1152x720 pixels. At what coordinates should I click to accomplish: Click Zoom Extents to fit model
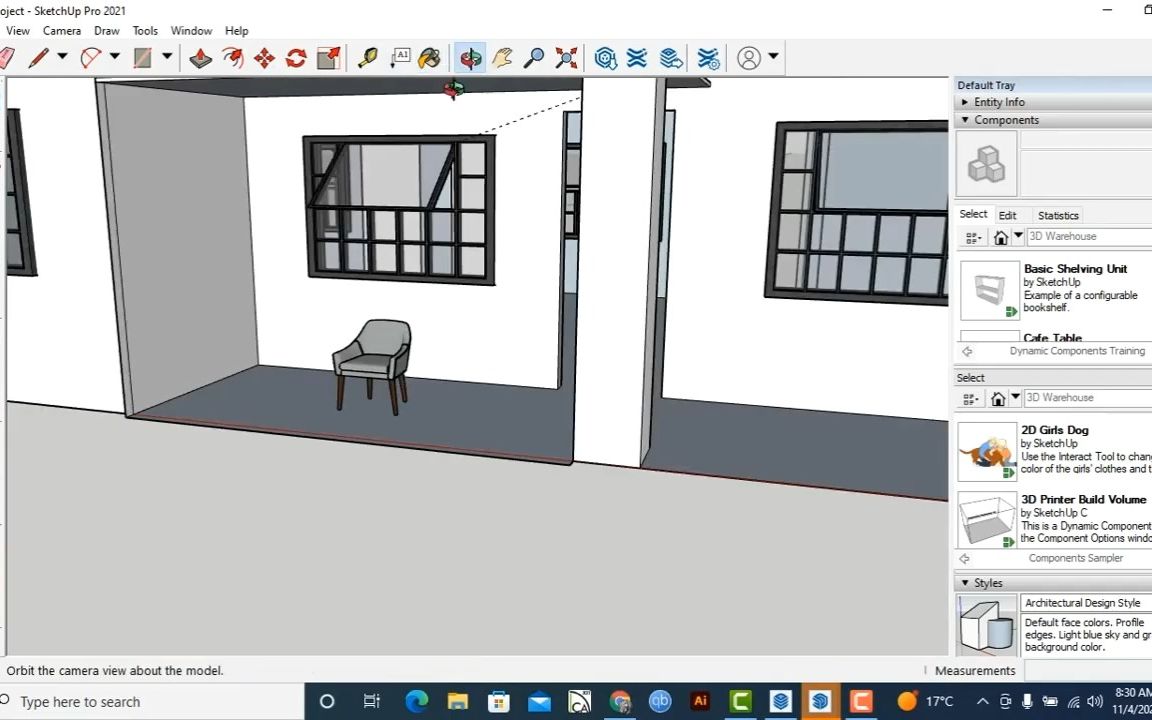coord(566,58)
